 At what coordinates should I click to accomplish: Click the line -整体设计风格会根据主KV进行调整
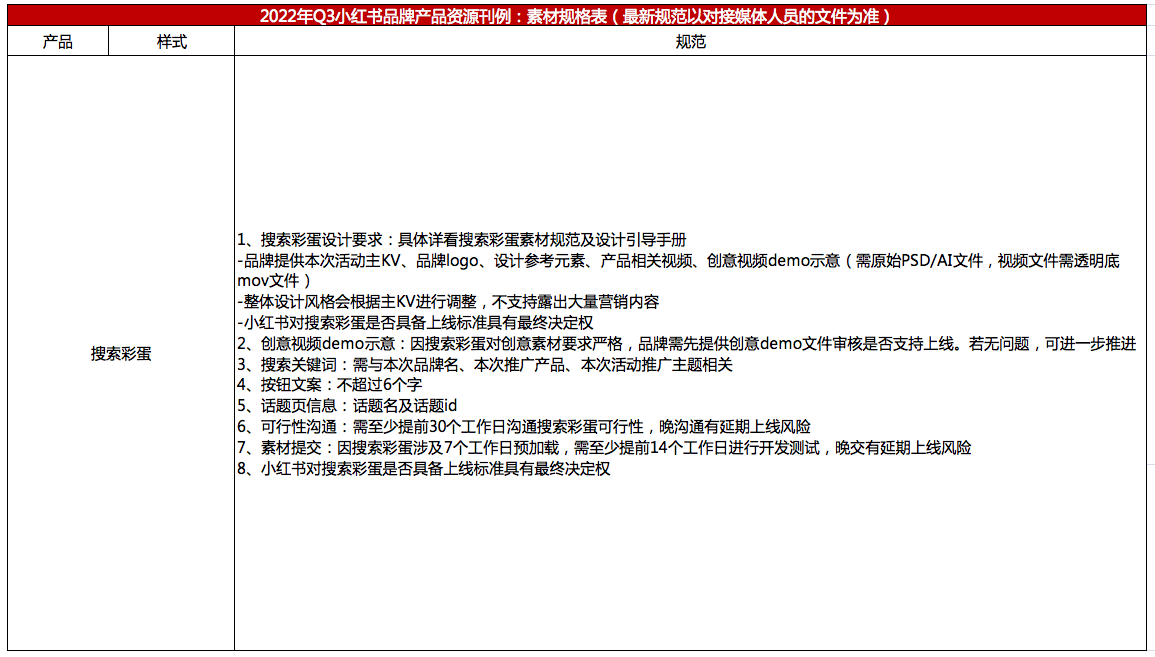448,302
